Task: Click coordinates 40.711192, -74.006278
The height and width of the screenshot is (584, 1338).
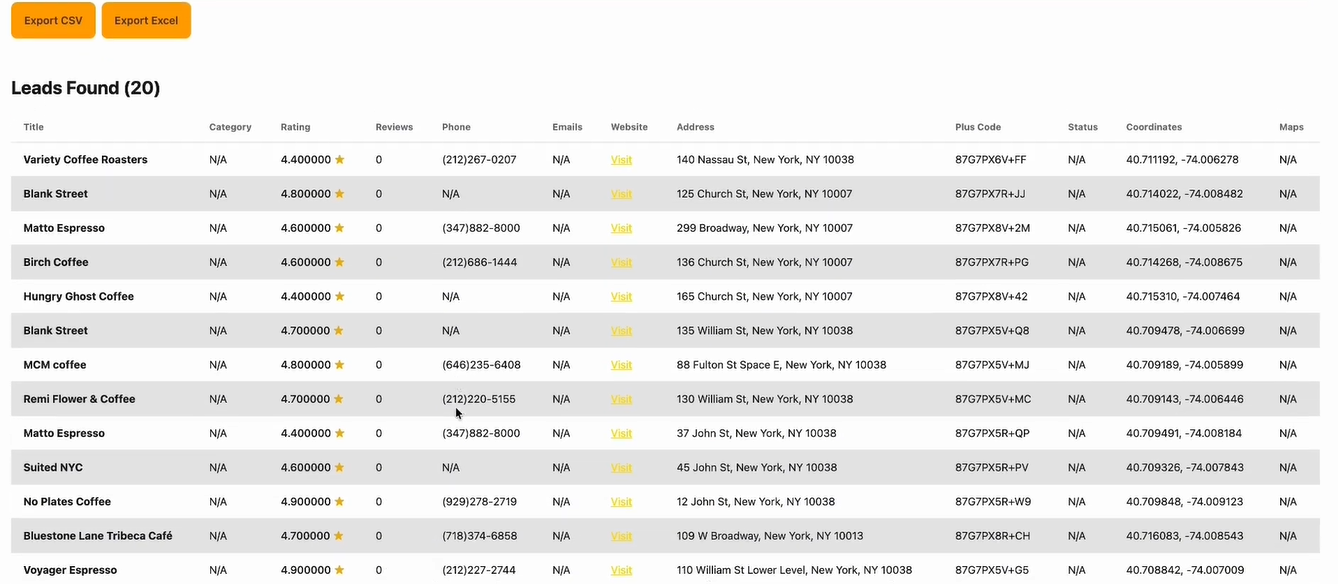Action: pyautogui.click(x=1182, y=160)
